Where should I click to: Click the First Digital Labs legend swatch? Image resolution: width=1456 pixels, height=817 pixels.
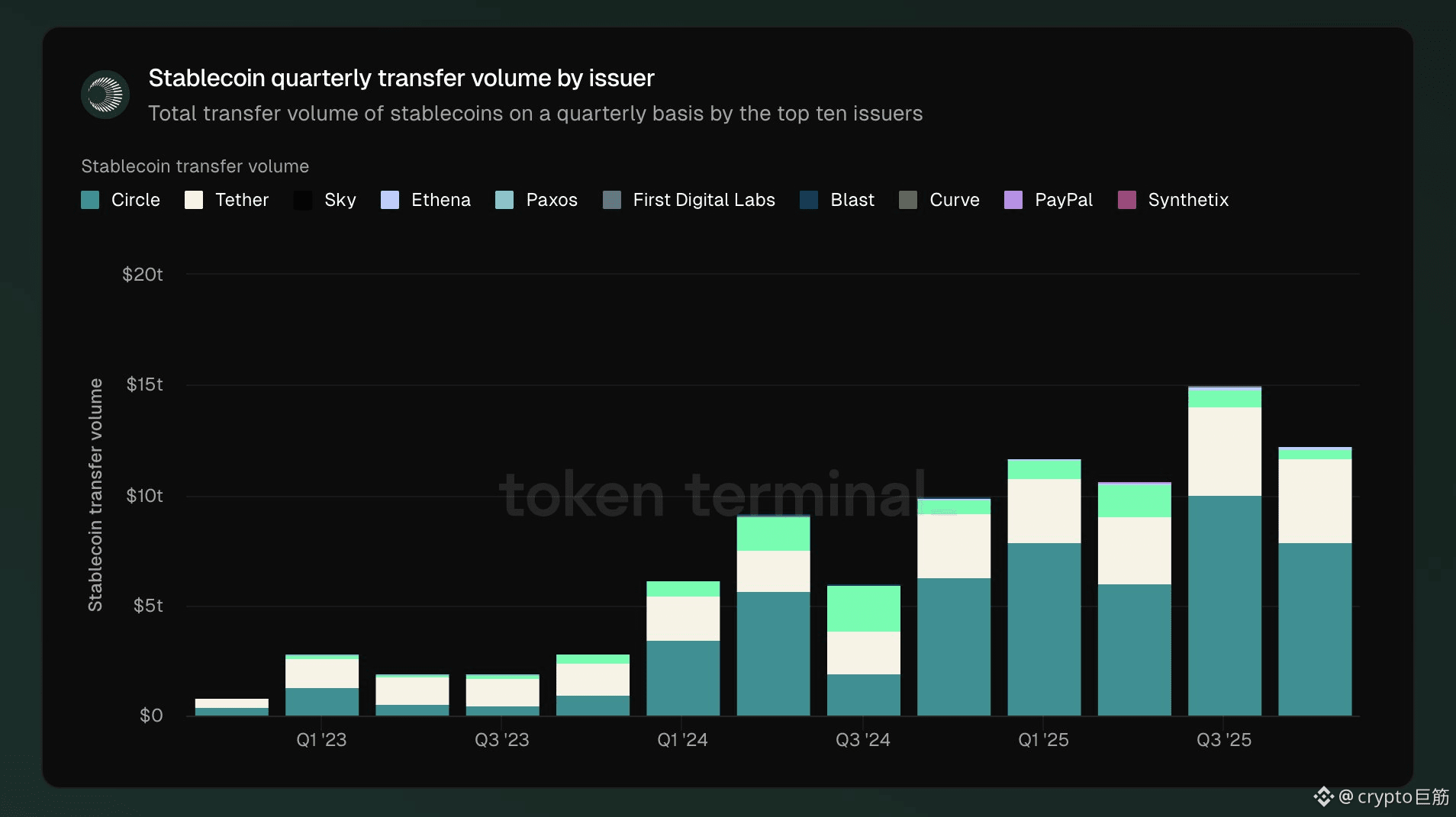point(612,200)
